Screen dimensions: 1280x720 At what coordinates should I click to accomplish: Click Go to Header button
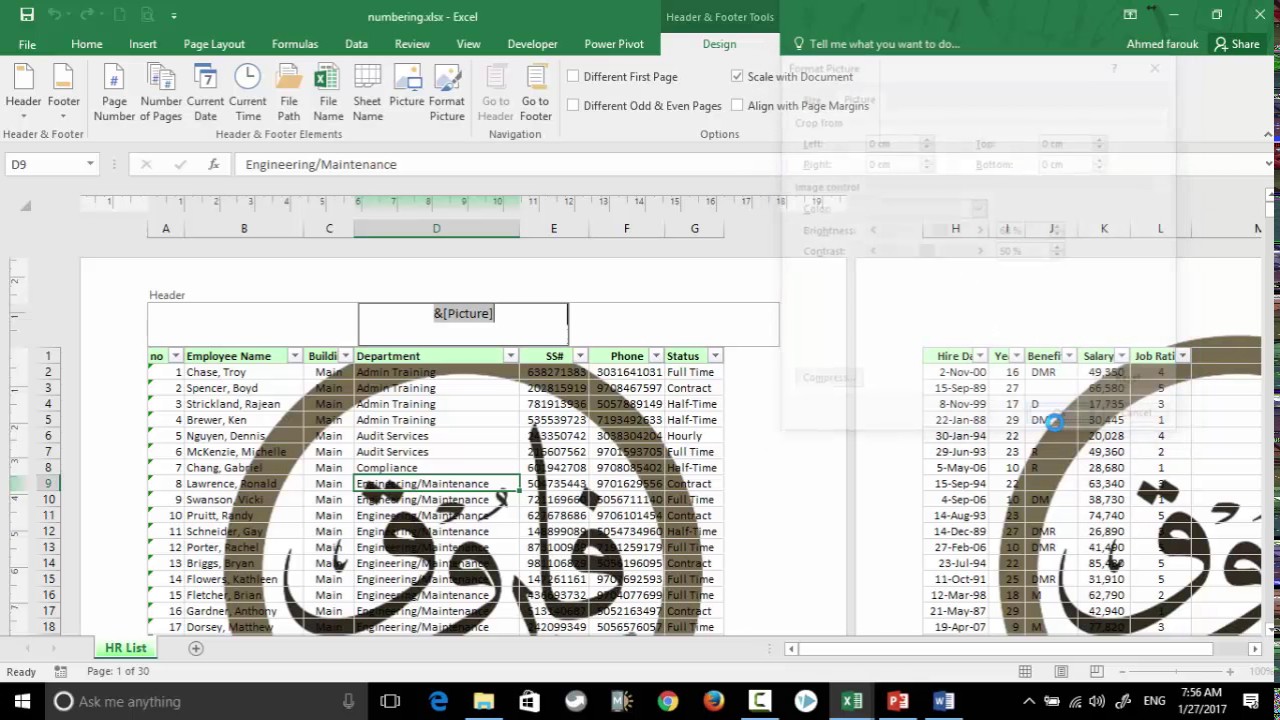(x=495, y=92)
